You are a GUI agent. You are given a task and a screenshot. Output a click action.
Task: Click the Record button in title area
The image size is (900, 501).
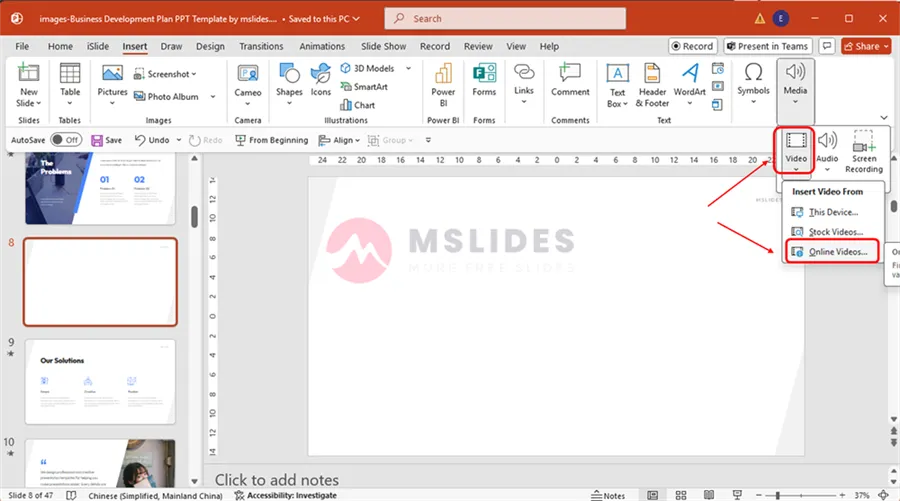click(692, 46)
